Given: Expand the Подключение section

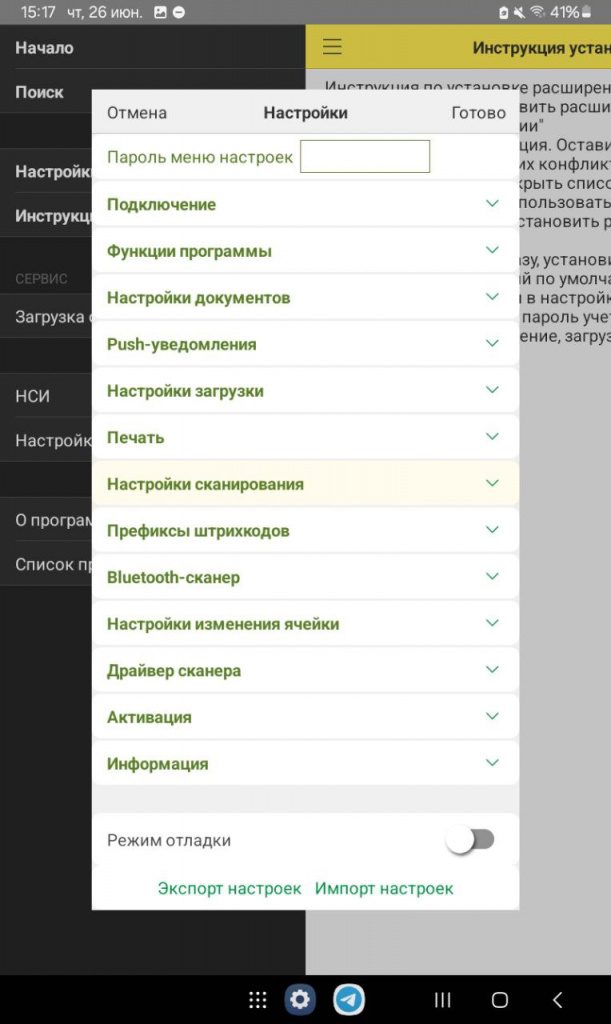Looking at the screenshot, I should point(306,204).
